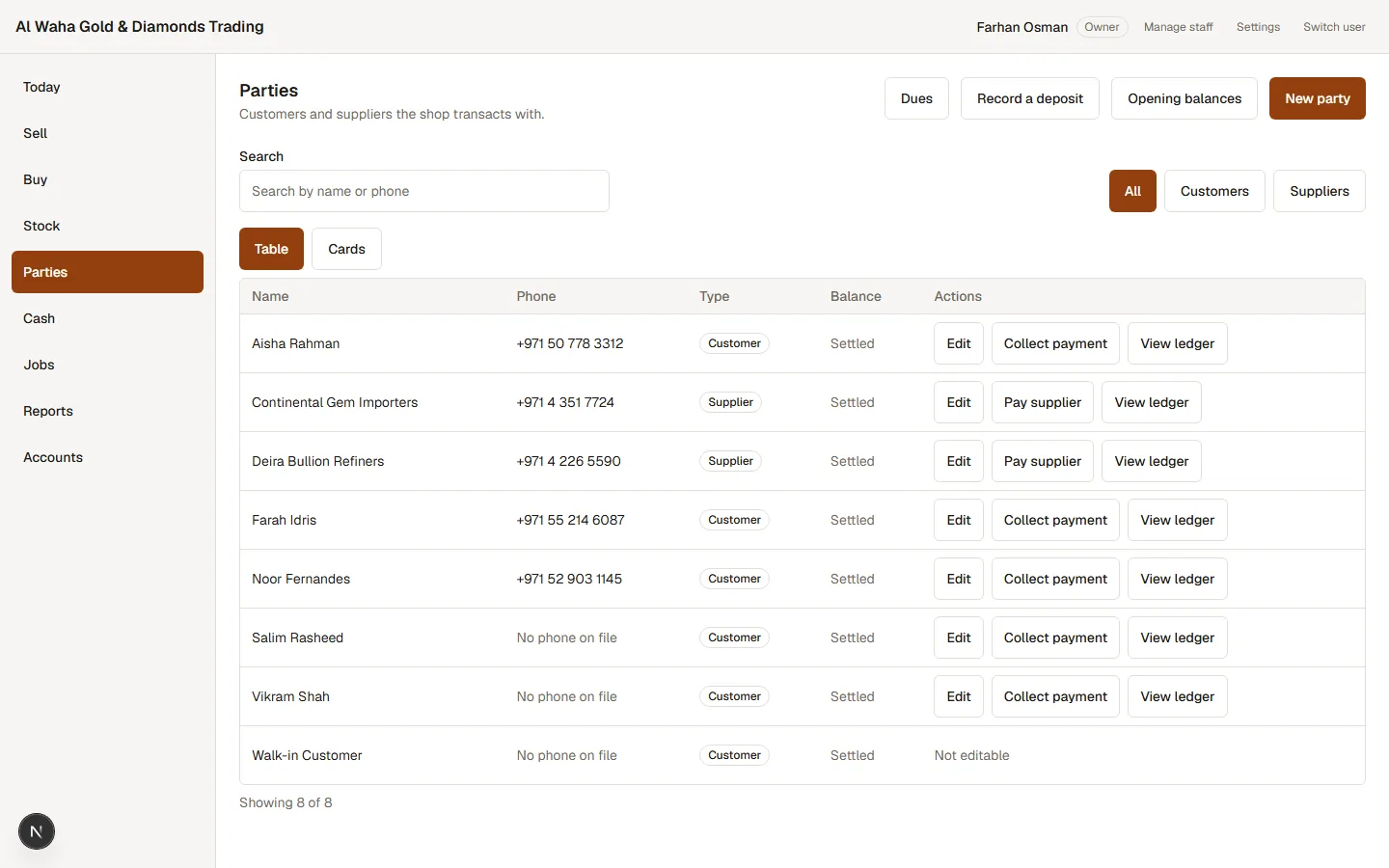
Task: Go to Accounts in sidebar
Action: (x=107, y=457)
